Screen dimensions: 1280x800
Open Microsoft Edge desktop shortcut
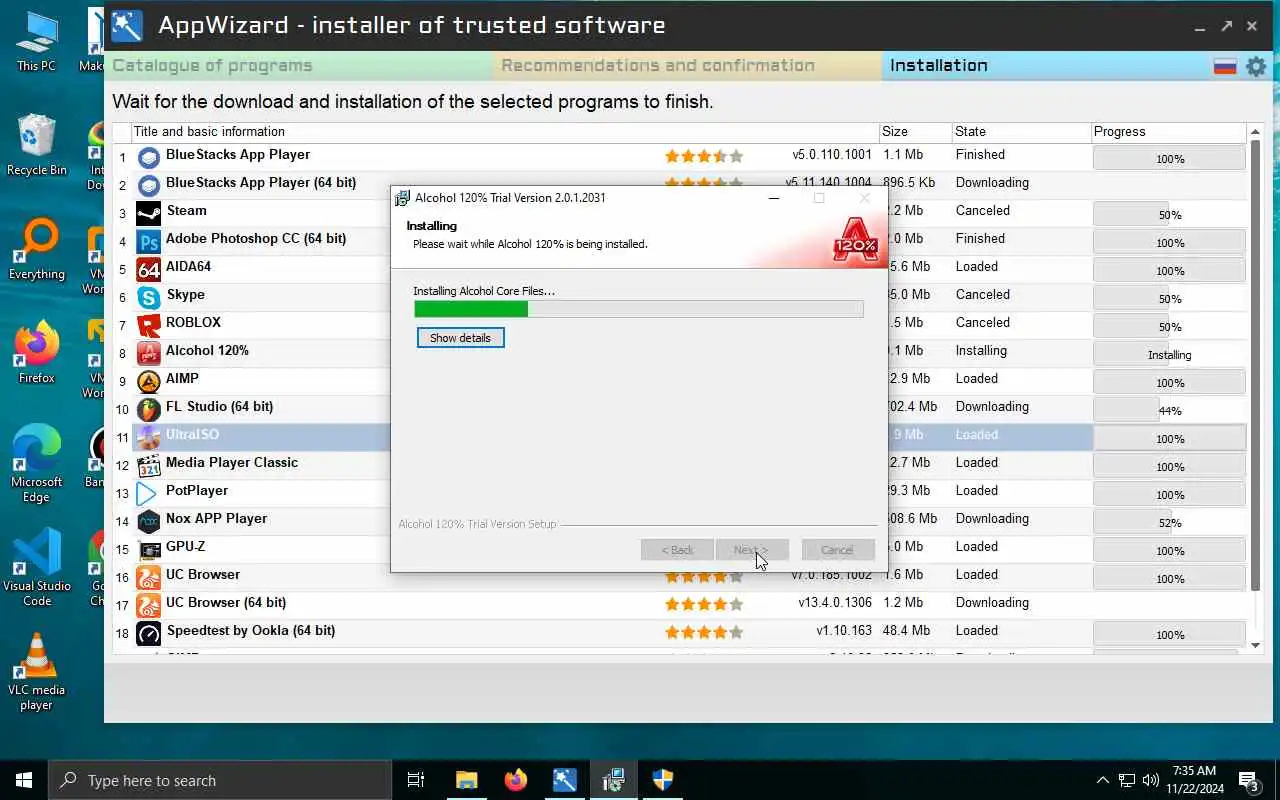(x=36, y=464)
